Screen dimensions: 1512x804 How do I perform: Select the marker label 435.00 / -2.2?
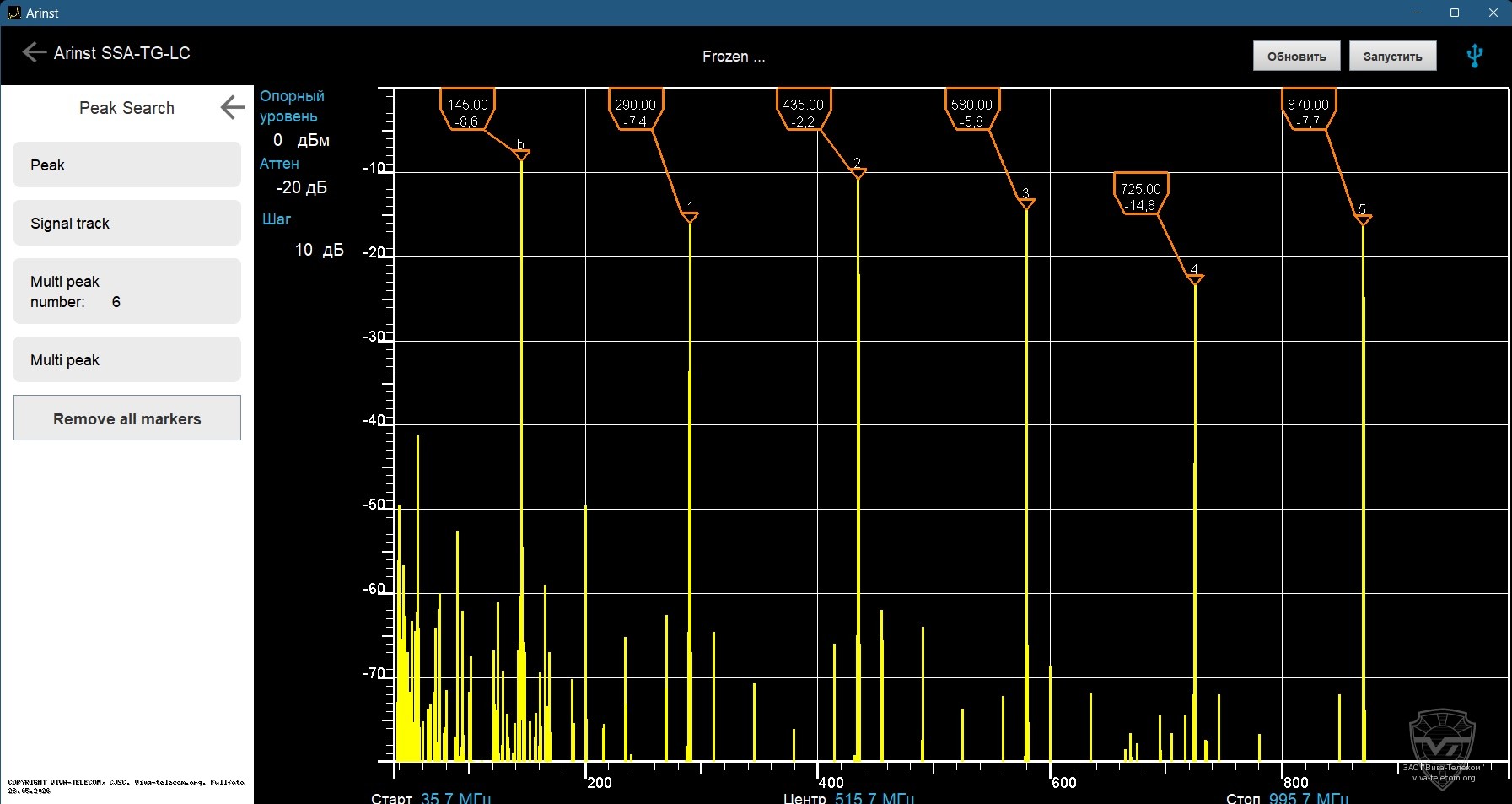point(803,111)
